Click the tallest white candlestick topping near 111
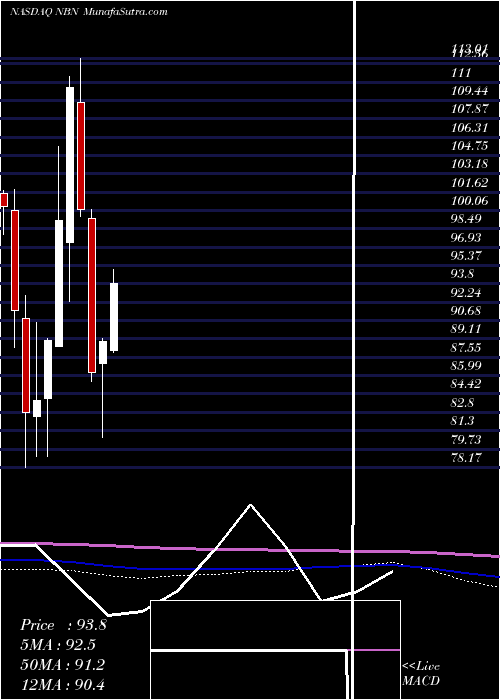 [70, 165]
